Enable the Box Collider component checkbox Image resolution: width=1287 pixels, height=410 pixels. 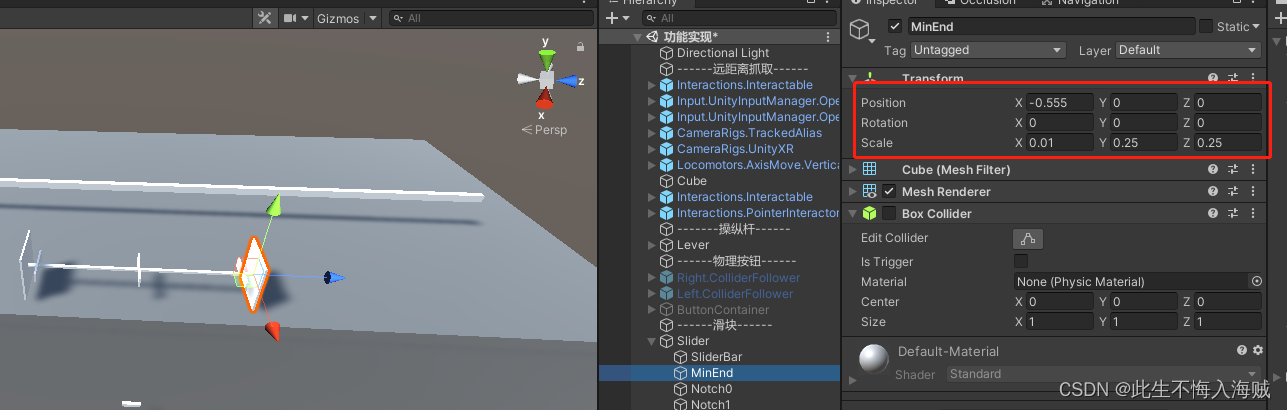(x=889, y=213)
